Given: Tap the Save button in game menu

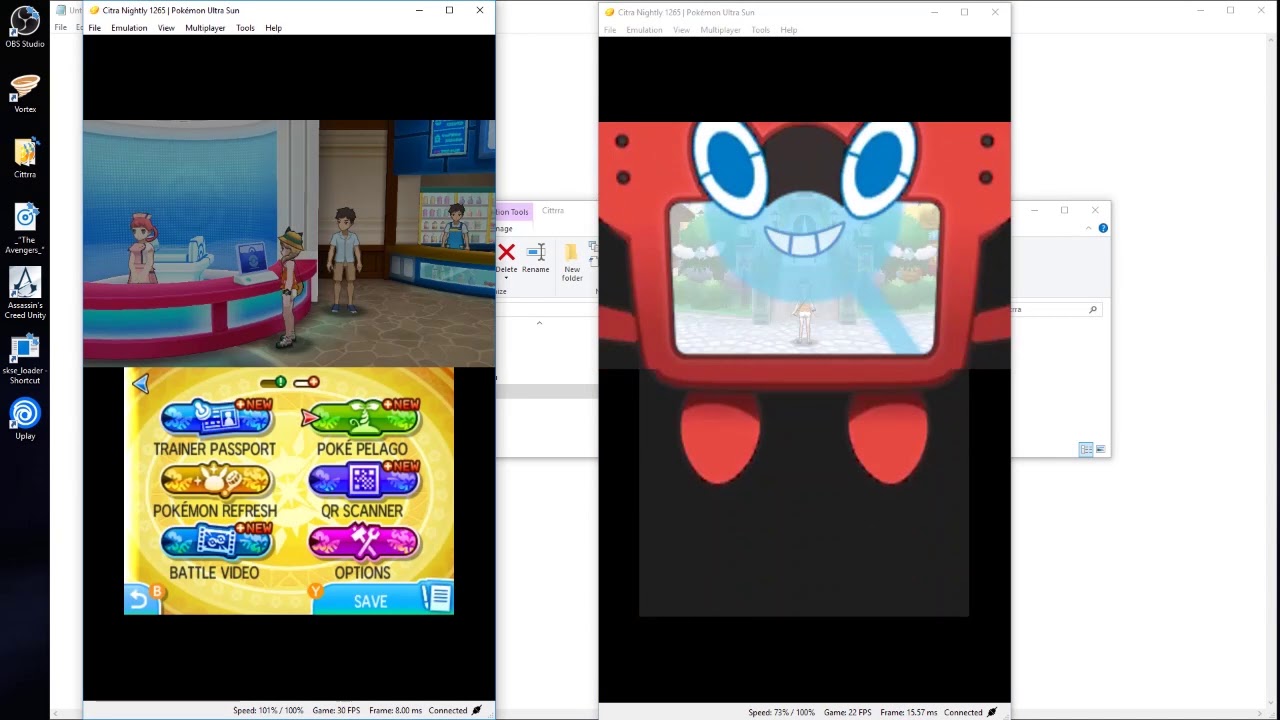Looking at the screenshot, I should (370, 600).
